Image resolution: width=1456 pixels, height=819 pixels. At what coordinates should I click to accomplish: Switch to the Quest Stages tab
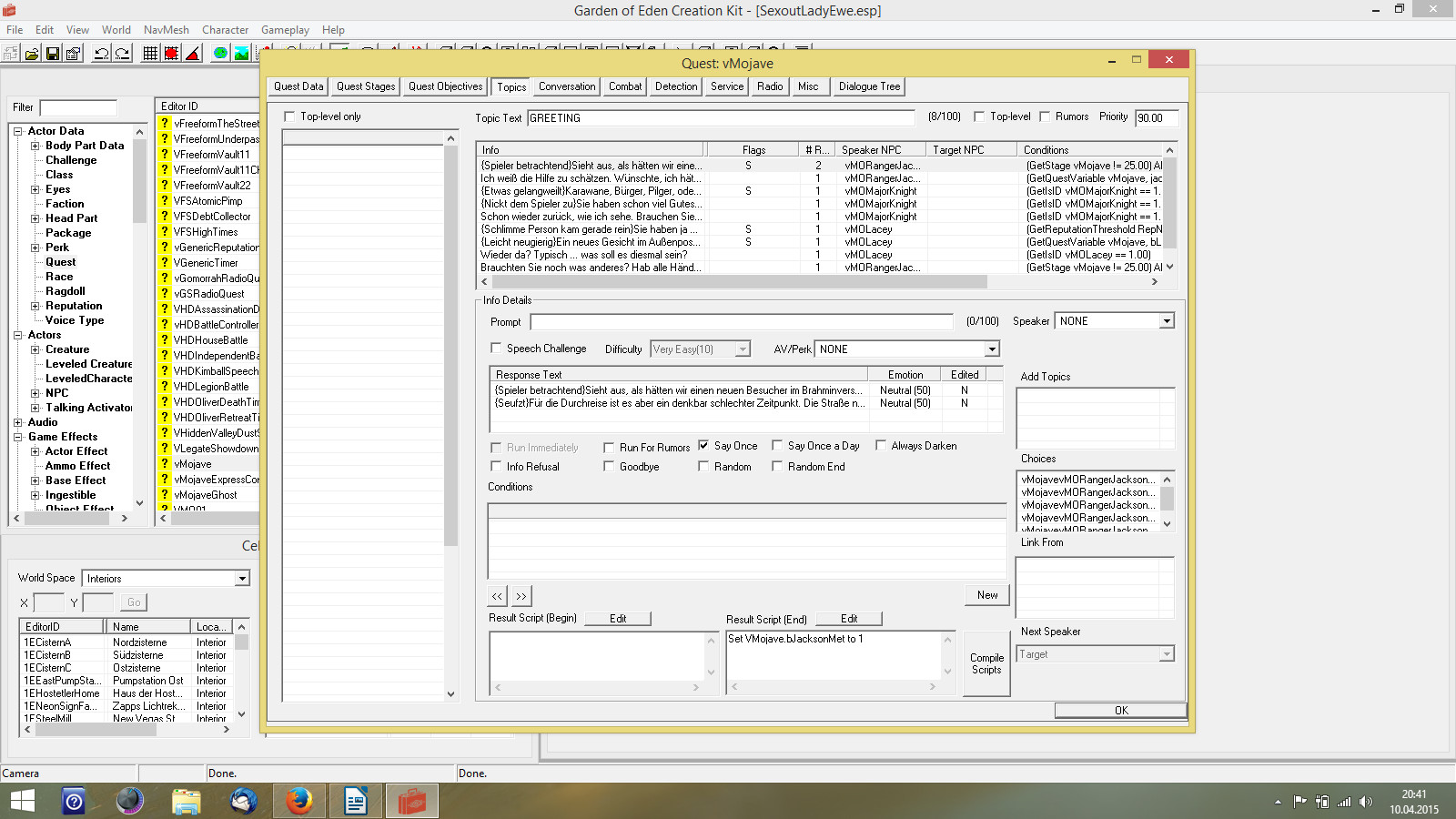(x=366, y=86)
